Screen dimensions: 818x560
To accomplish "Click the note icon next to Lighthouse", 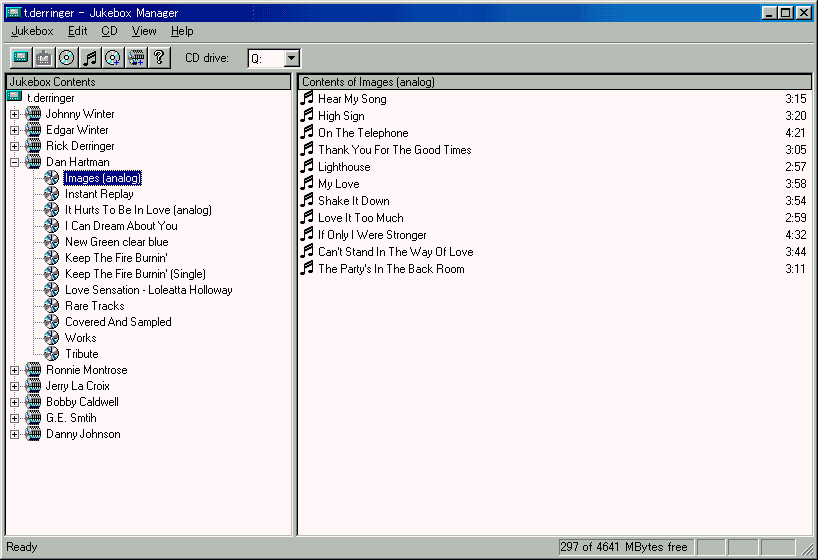I will (x=308, y=167).
